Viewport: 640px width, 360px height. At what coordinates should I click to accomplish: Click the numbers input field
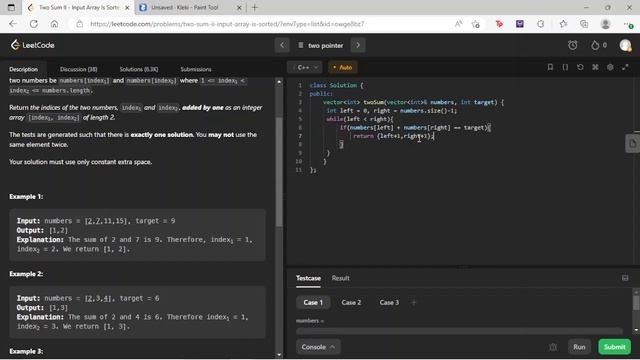459,331
